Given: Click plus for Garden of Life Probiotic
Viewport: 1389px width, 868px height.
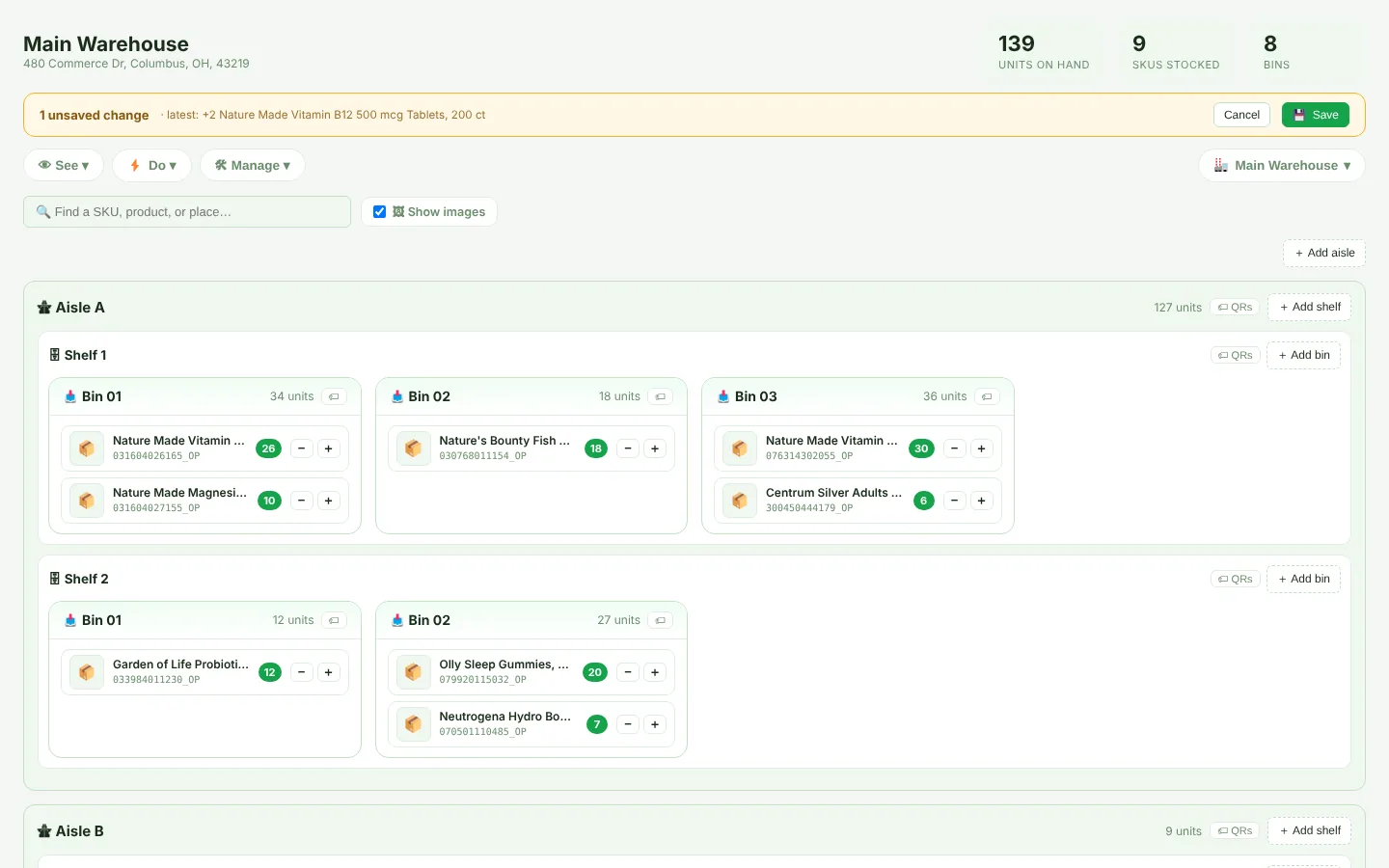Looking at the screenshot, I should click(329, 672).
